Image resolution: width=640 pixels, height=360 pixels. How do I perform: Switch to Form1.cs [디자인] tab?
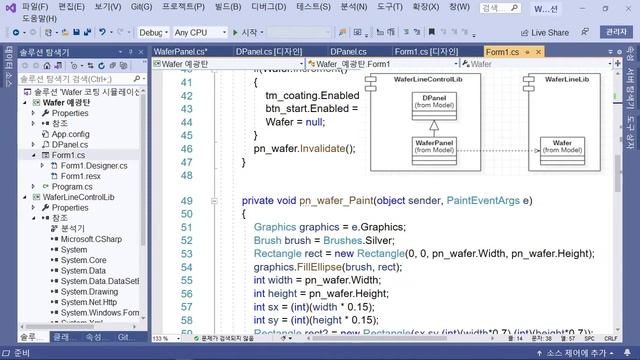426,52
